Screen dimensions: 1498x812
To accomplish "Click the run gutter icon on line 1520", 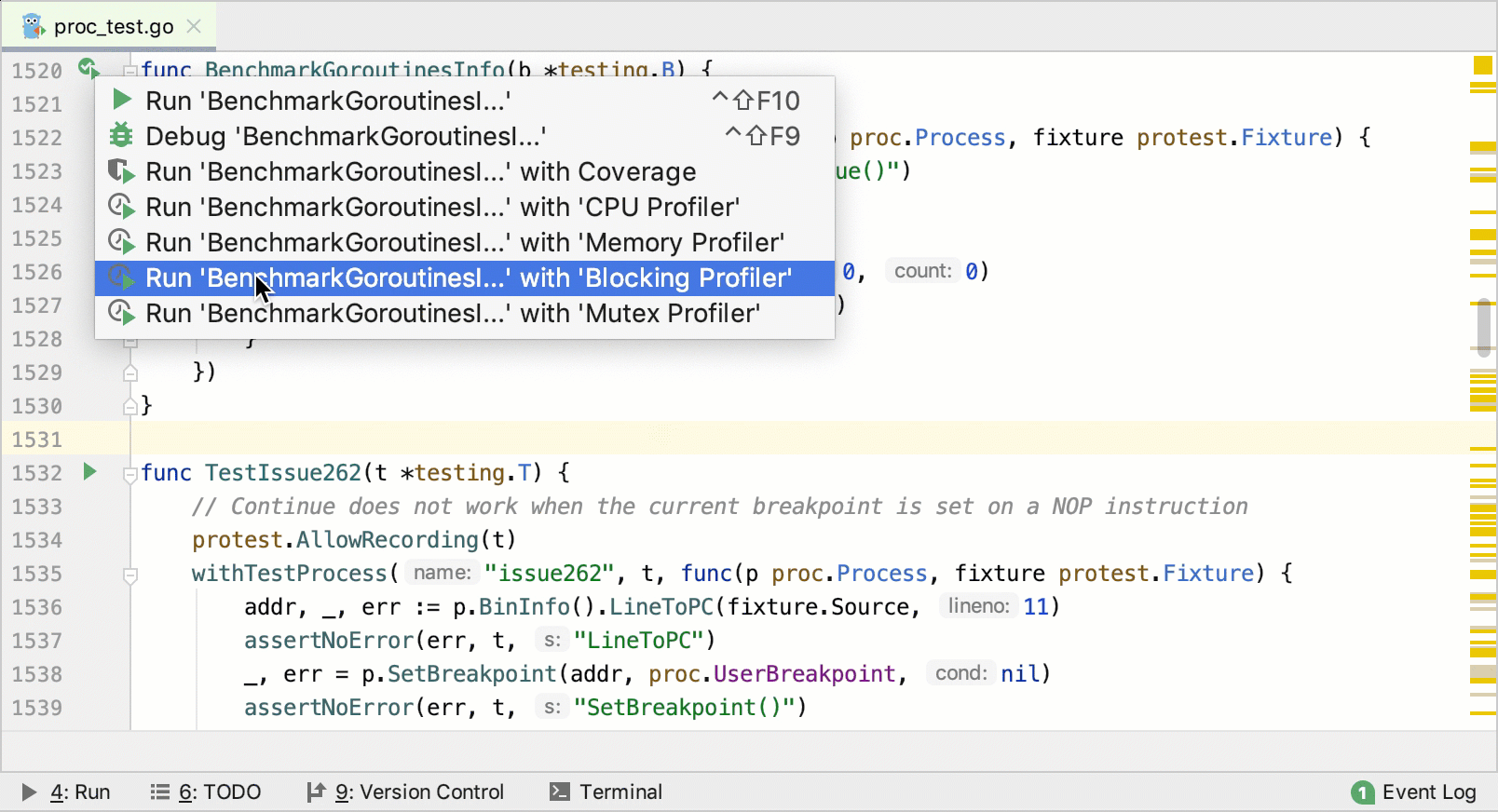I will pyautogui.click(x=88, y=68).
